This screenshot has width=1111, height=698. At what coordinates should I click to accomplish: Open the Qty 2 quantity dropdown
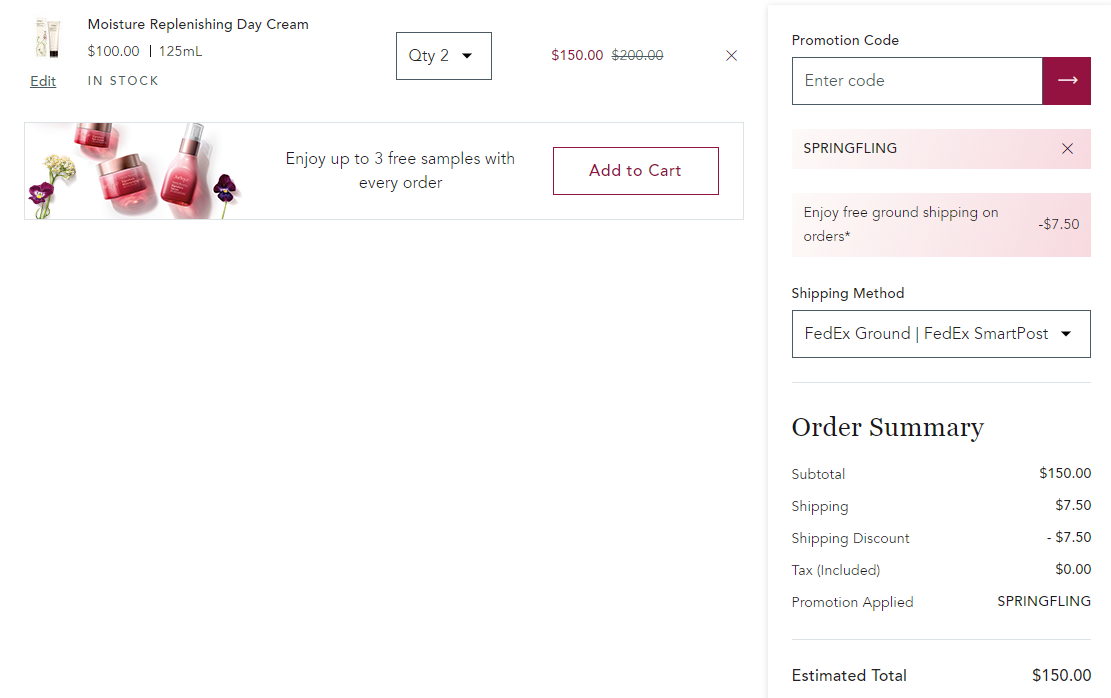coord(444,56)
